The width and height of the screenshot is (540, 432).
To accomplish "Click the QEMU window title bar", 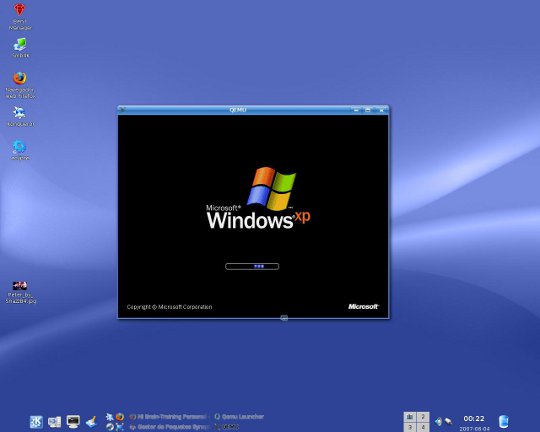I will (x=238, y=110).
